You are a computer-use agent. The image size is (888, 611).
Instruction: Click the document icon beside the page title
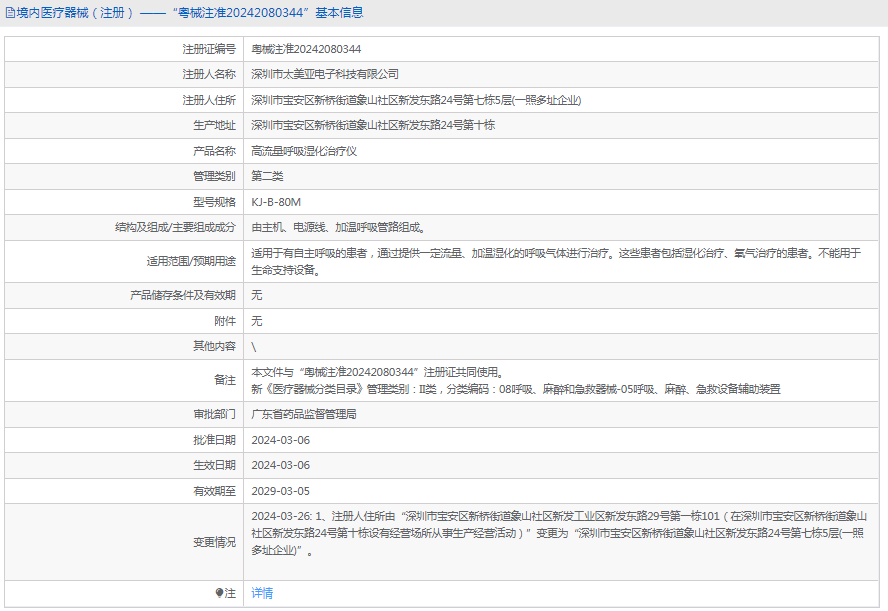(10, 12)
